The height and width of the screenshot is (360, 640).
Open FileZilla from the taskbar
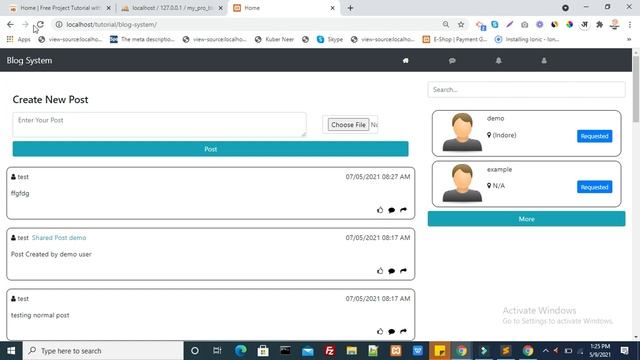click(x=329, y=351)
